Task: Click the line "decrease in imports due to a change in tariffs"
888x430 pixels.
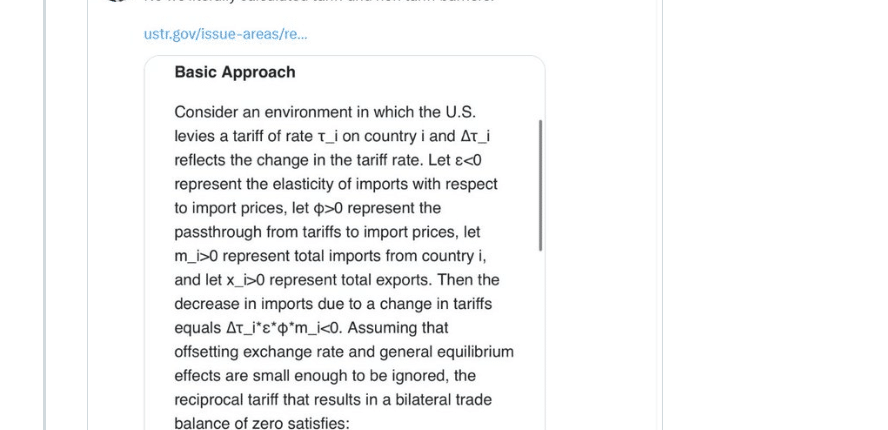Action: (x=333, y=304)
